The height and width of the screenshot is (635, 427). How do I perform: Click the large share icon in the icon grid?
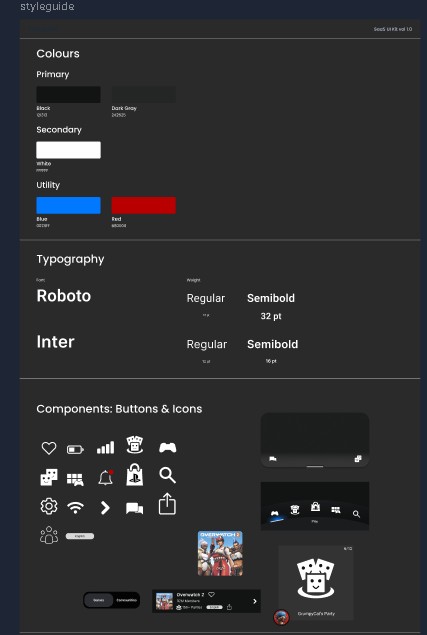(x=167, y=504)
